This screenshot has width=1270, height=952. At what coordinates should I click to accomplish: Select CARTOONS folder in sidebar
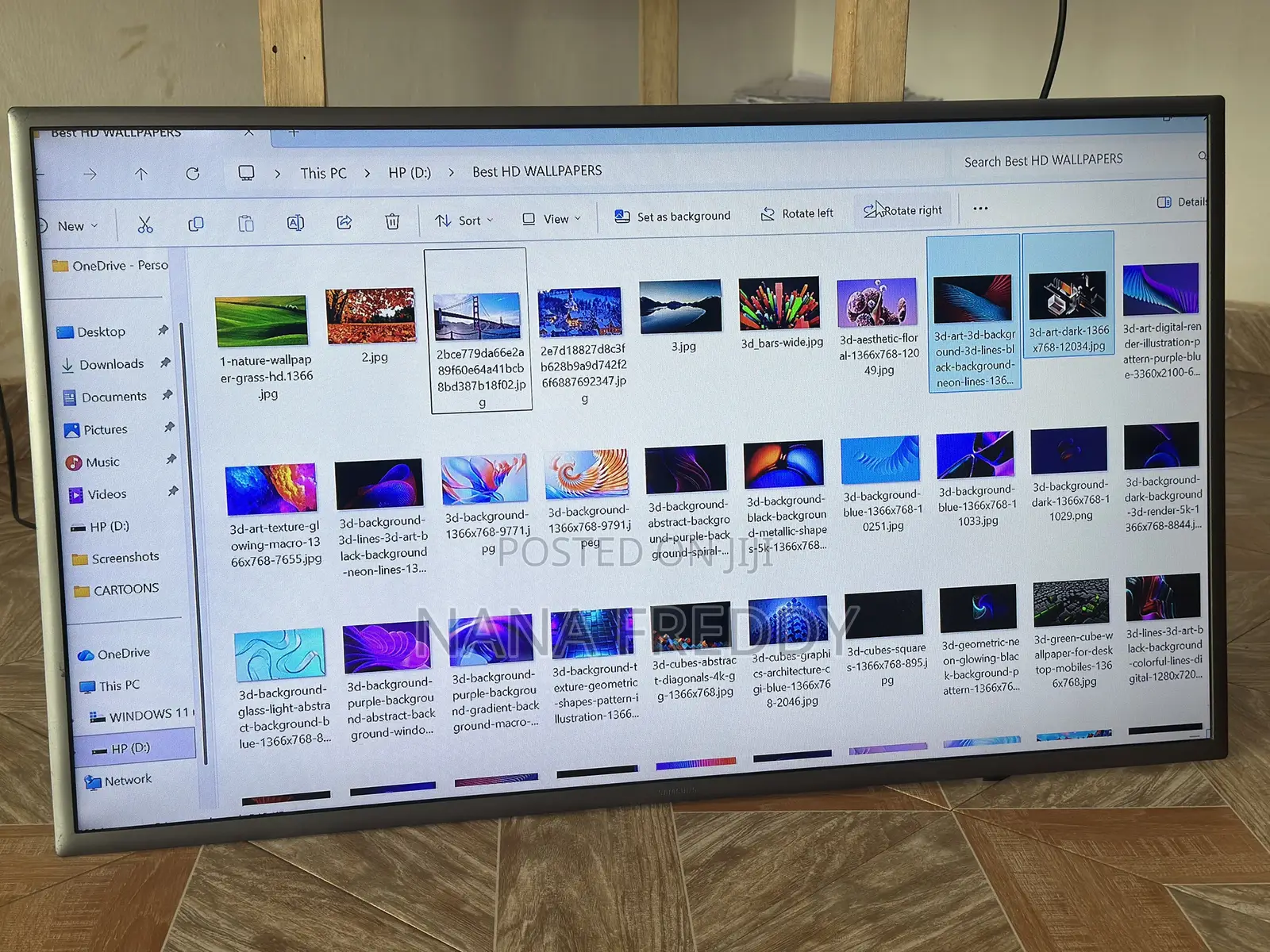(x=125, y=589)
